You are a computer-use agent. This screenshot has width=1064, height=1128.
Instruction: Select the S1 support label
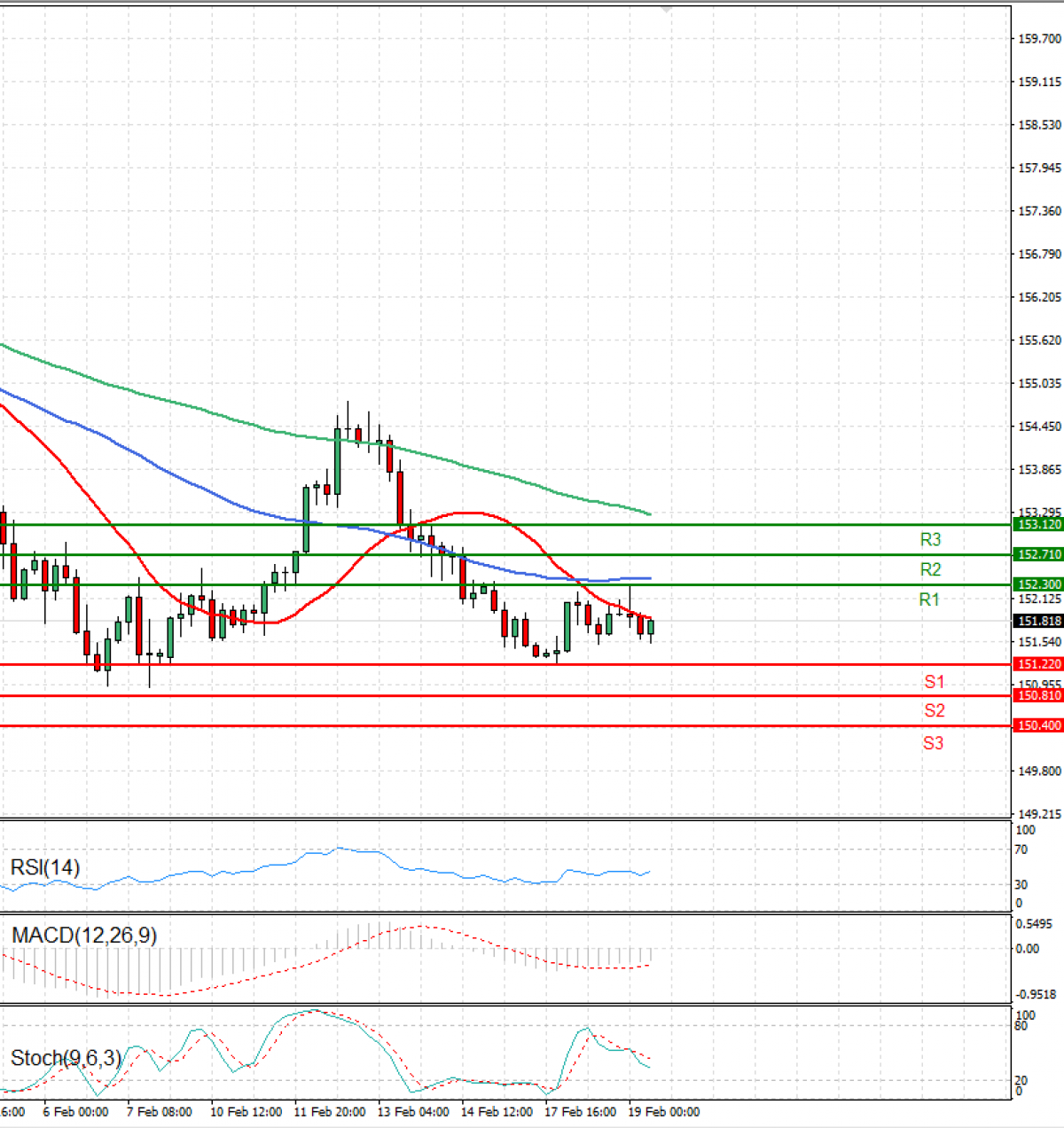935,681
